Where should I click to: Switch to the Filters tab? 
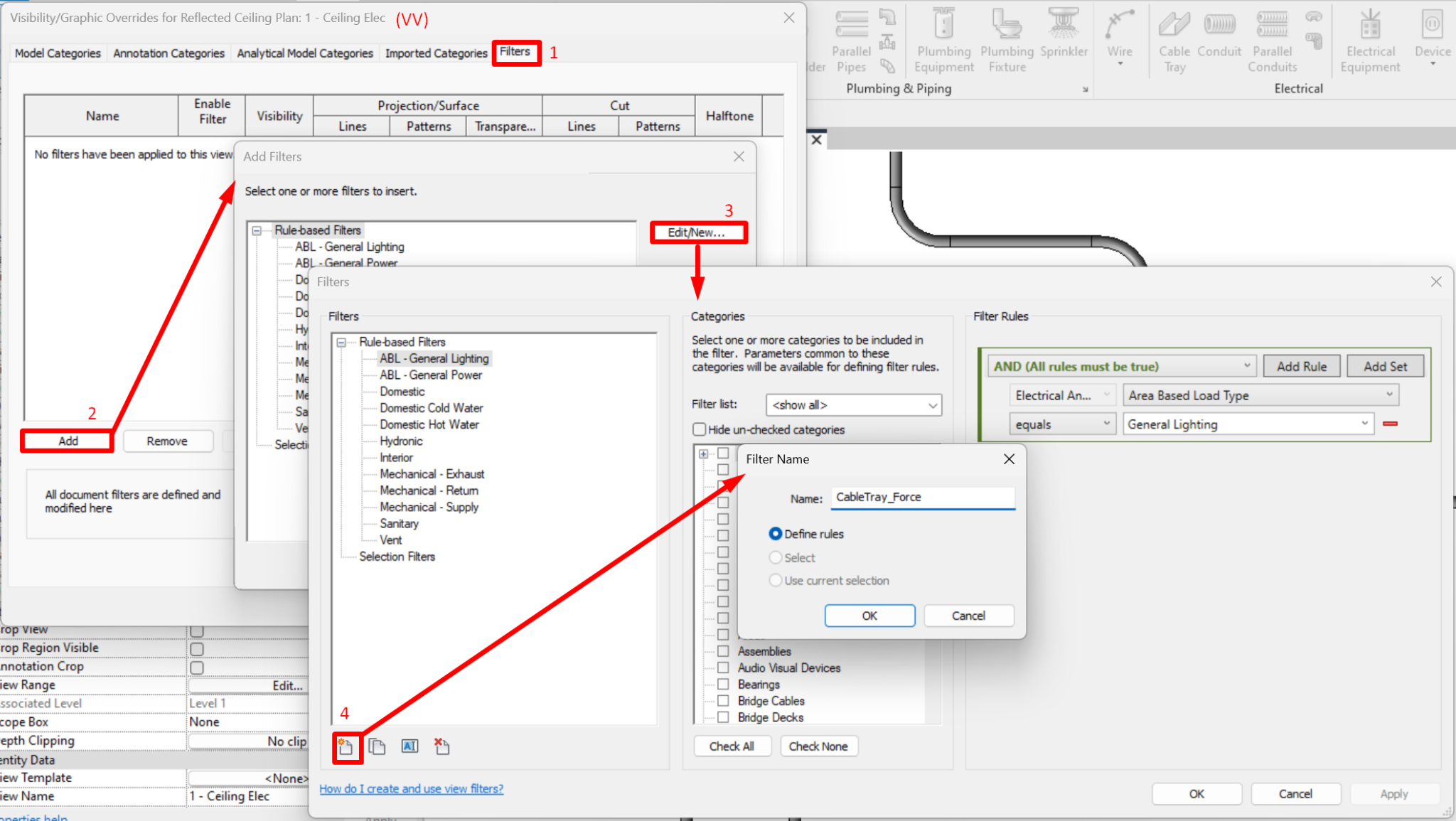tap(515, 52)
